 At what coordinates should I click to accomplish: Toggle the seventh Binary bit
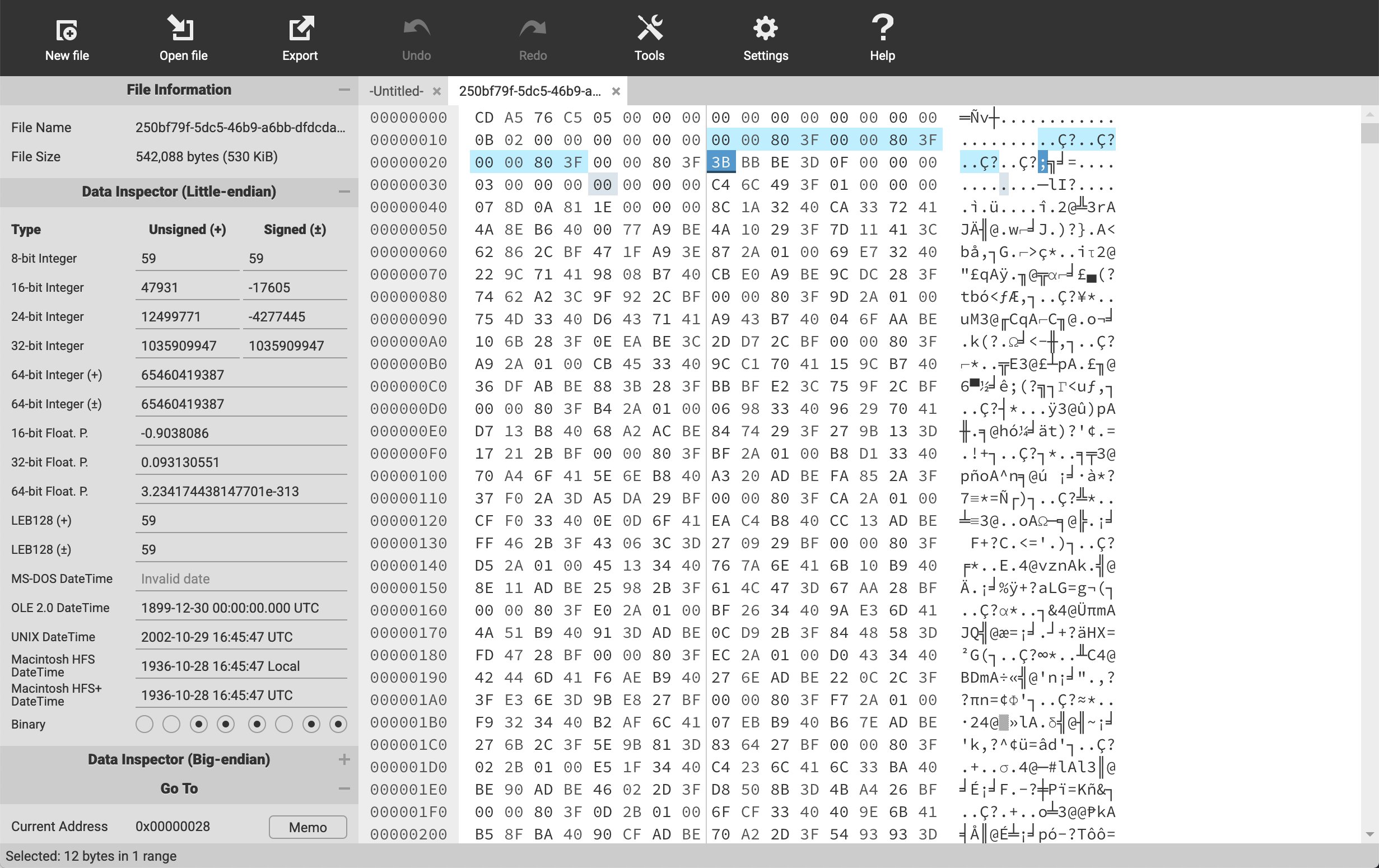pyautogui.click(x=311, y=724)
